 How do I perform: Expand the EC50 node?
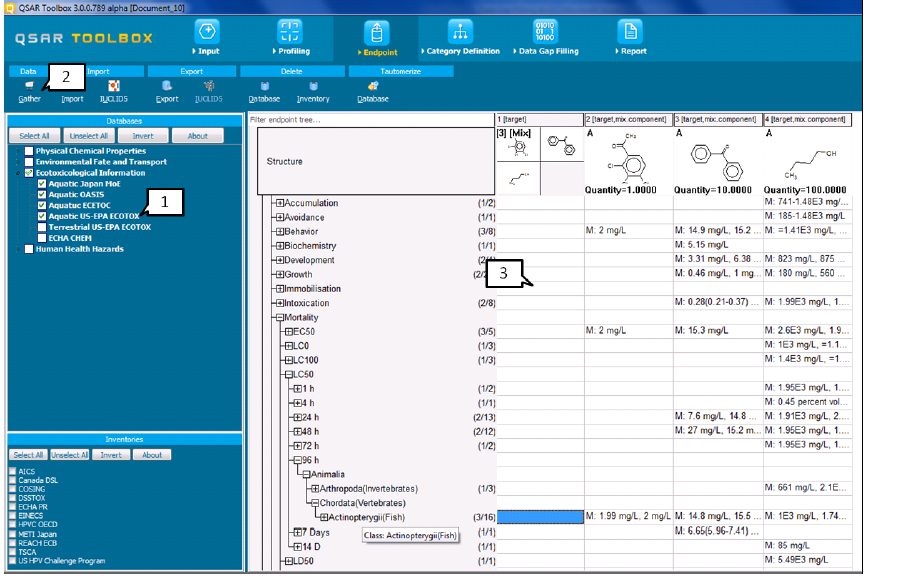click(x=289, y=332)
